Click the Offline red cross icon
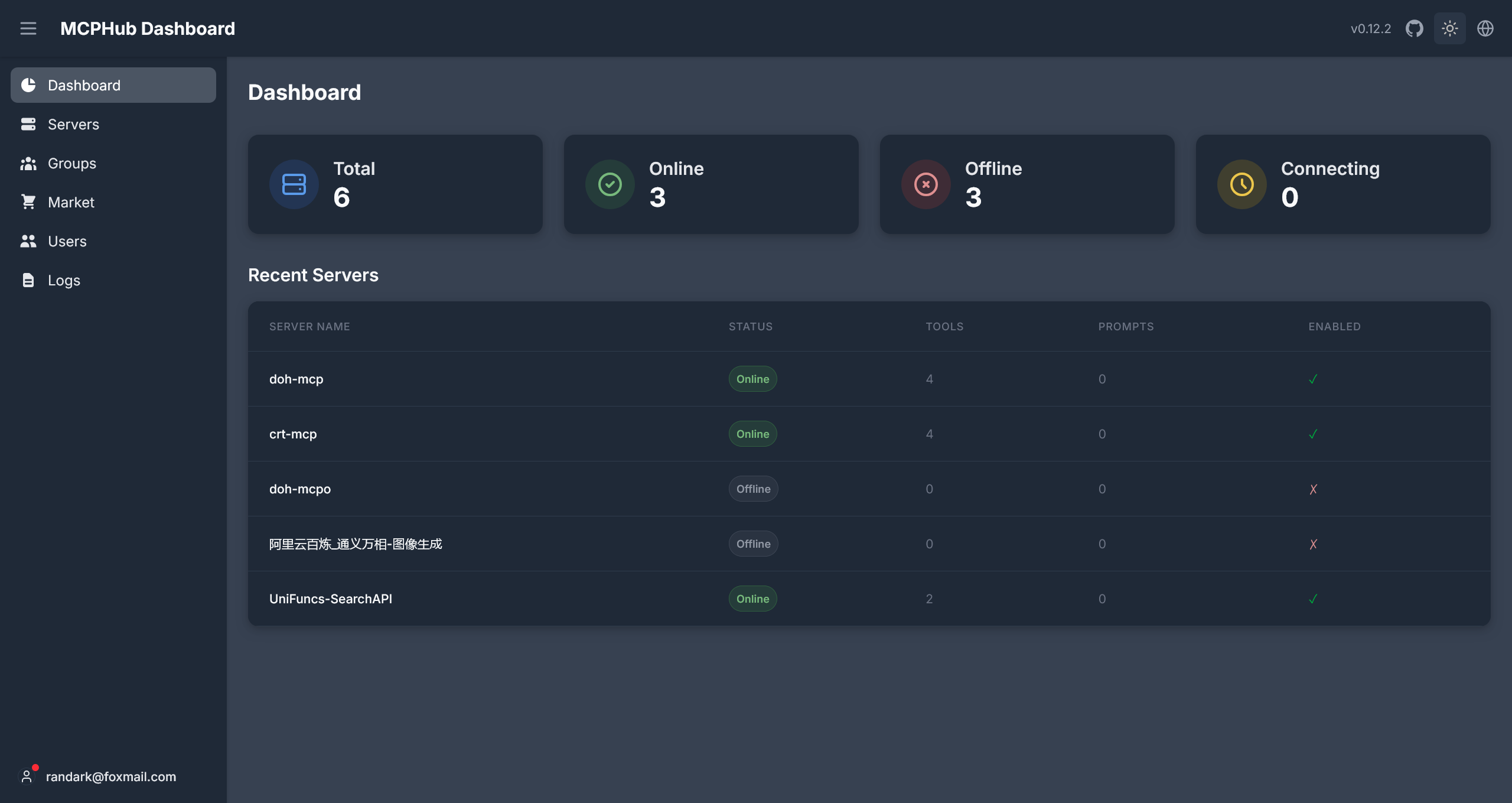 click(926, 184)
